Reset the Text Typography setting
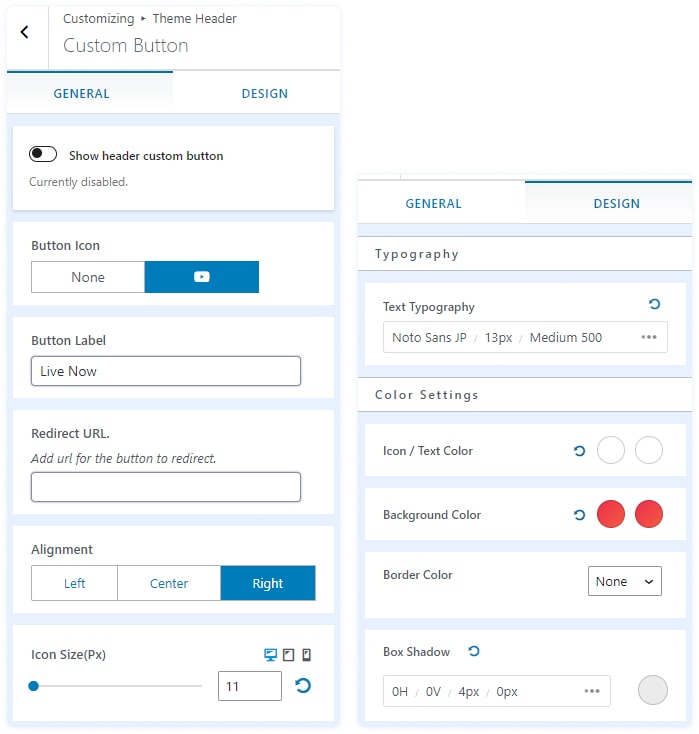 point(654,304)
